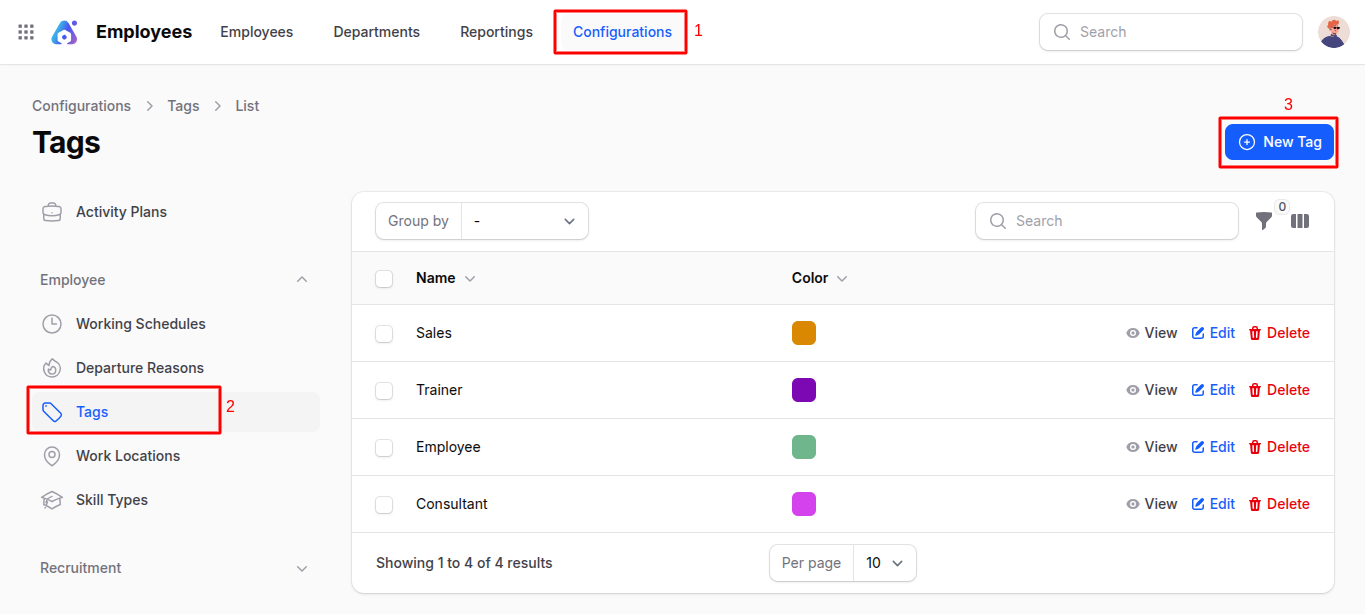
Task: Open Skill Types configuration
Action: pyautogui.click(x=112, y=499)
